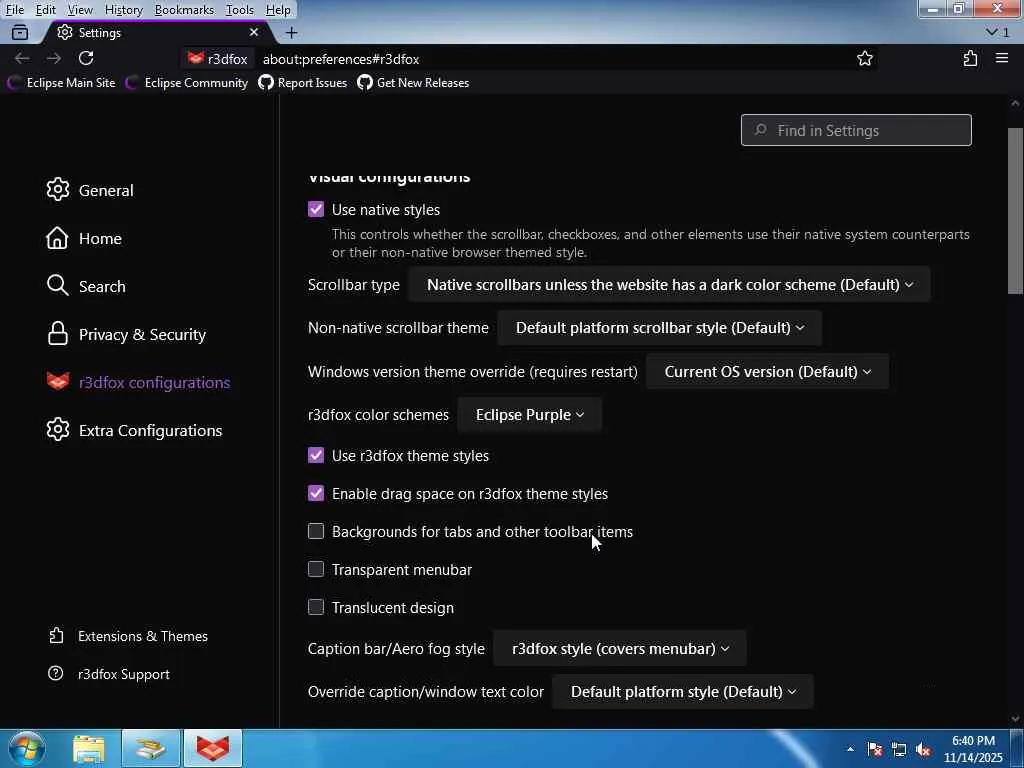Open File Explorer from the taskbar
This screenshot has width=1024, height=768.
click(89, 748)
